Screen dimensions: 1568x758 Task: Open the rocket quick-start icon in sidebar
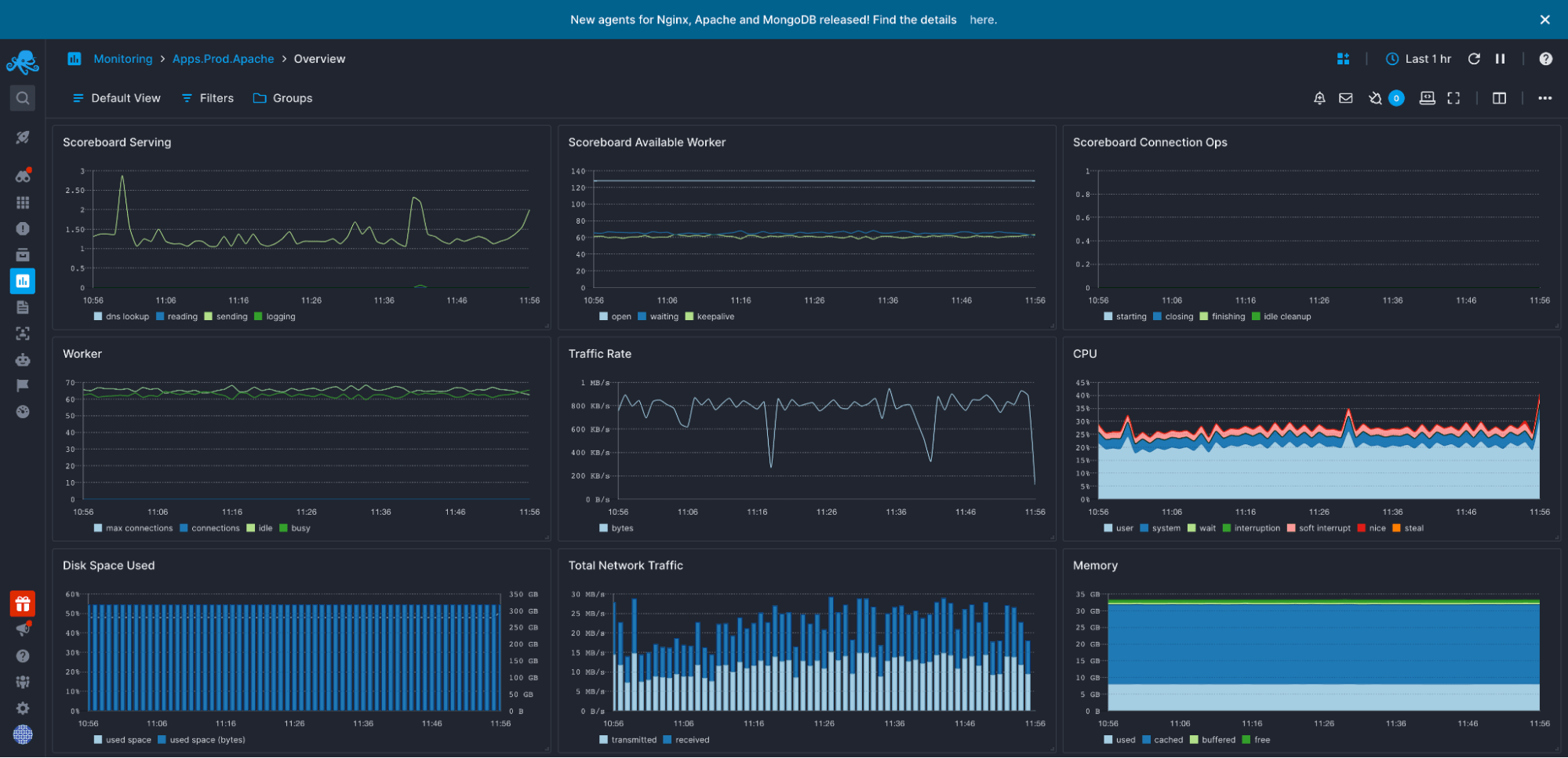23,137
